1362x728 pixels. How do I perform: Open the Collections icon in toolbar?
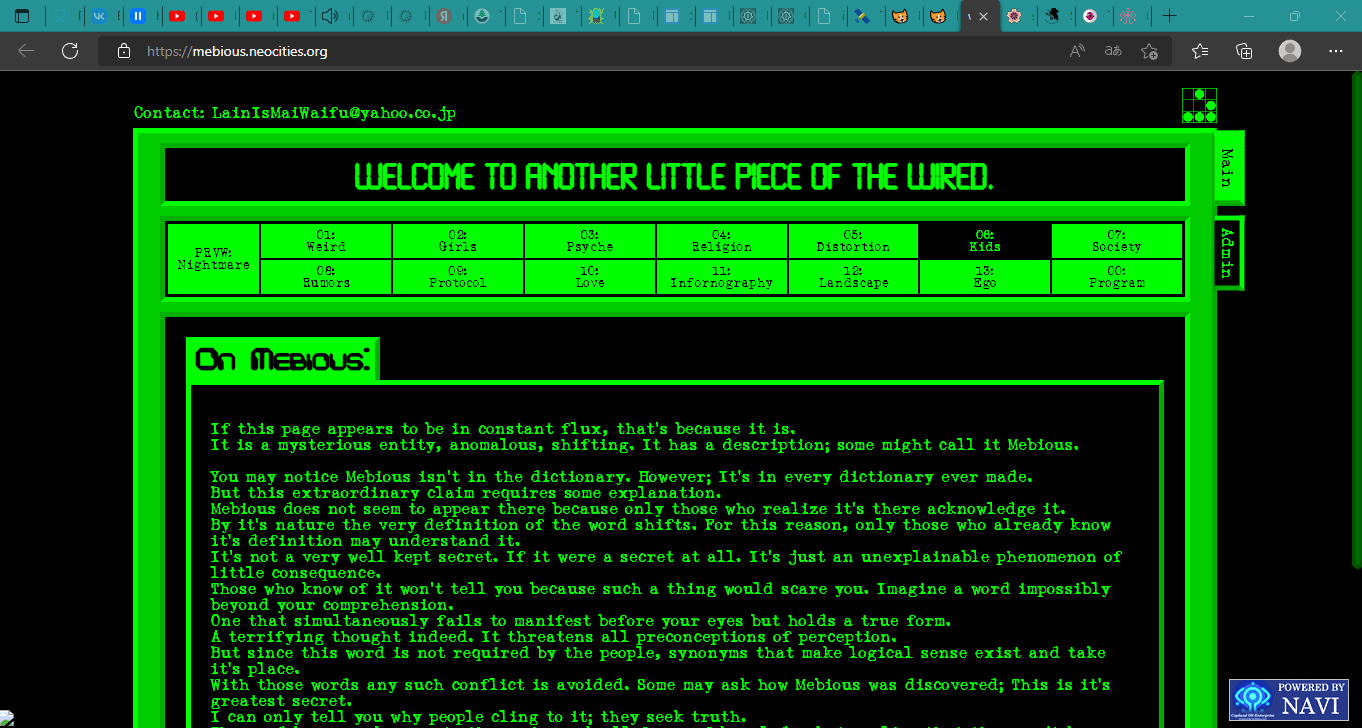(x=1244, y=51)
